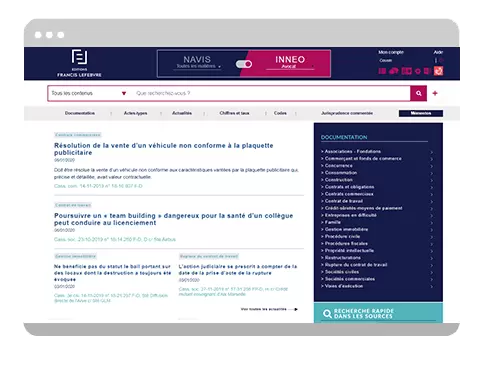Click the magnifier in Recherche rapide banner
The width and height of the screenshot is (491, 367).
pyautogui.click(x=327, y=314)
